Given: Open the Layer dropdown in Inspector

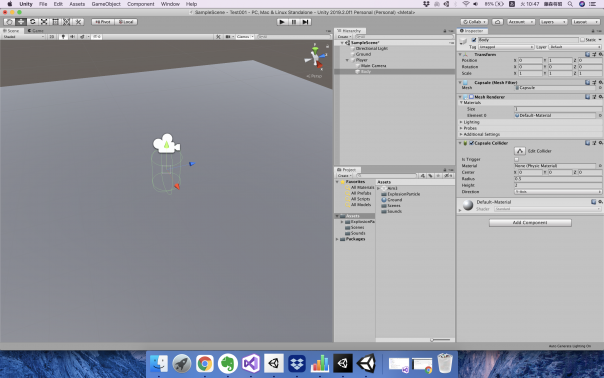Looking at the screenshot, I should click(575, 47).
